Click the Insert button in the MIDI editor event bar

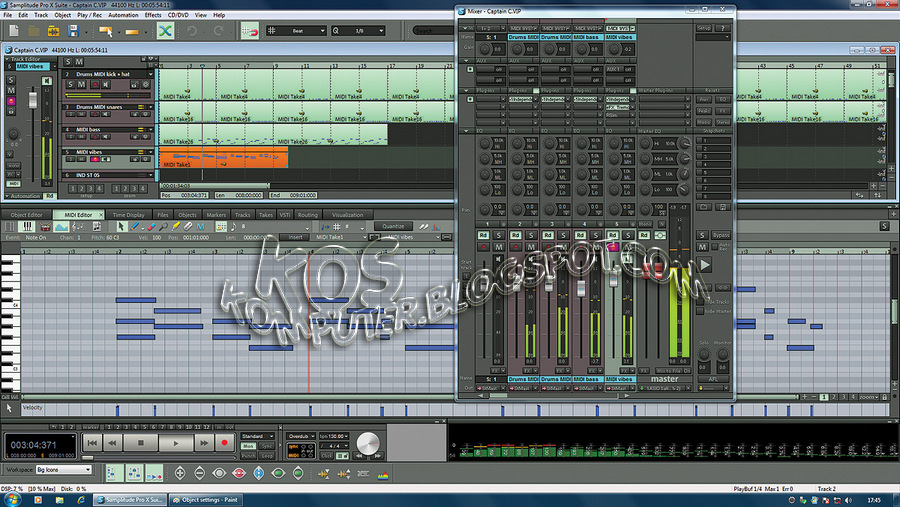point(295,237)
